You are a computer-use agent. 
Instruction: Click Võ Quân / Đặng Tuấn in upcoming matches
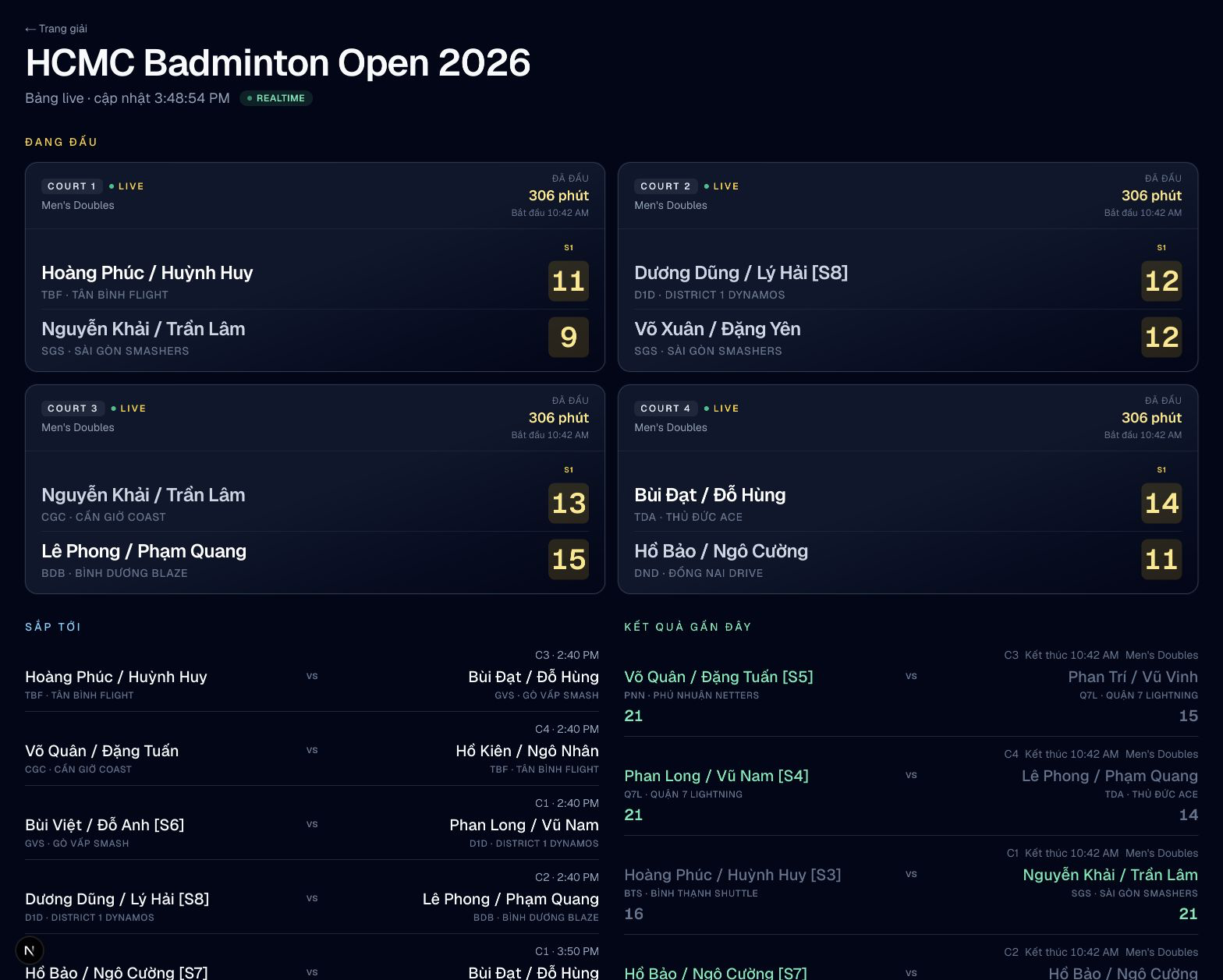(102, 751)
